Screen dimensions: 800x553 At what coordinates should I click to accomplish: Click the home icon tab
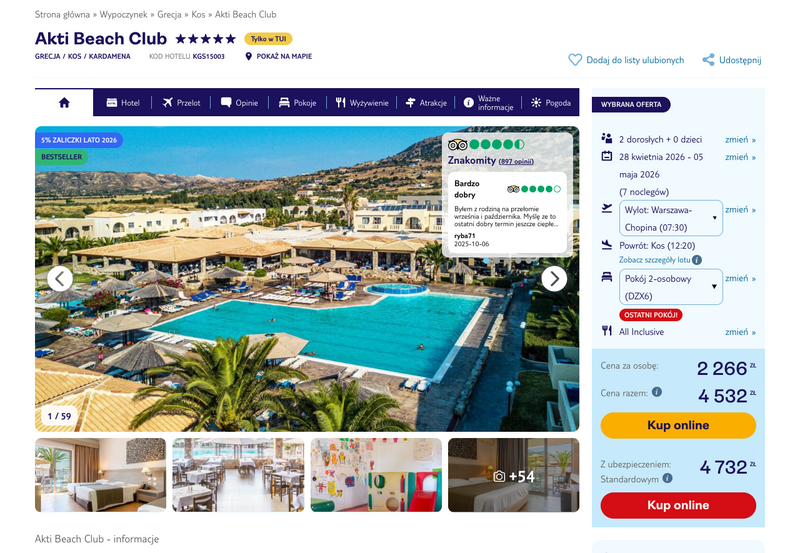click(64, 103)
